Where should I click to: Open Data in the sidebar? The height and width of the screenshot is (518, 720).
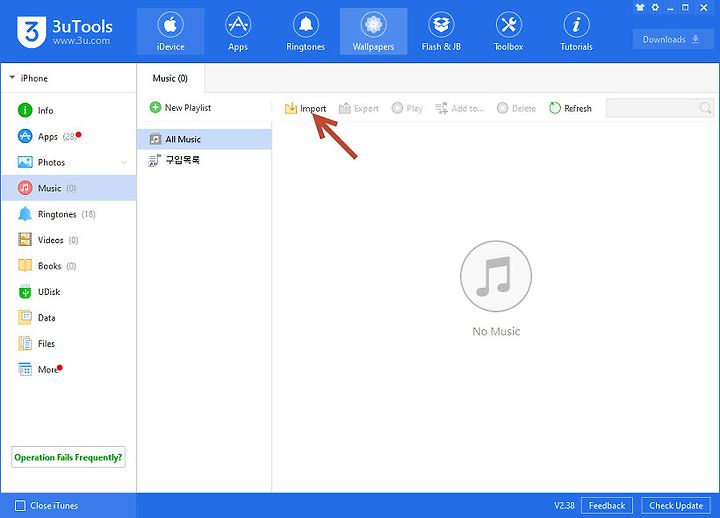pyautogui.click(x=69, y=317)
